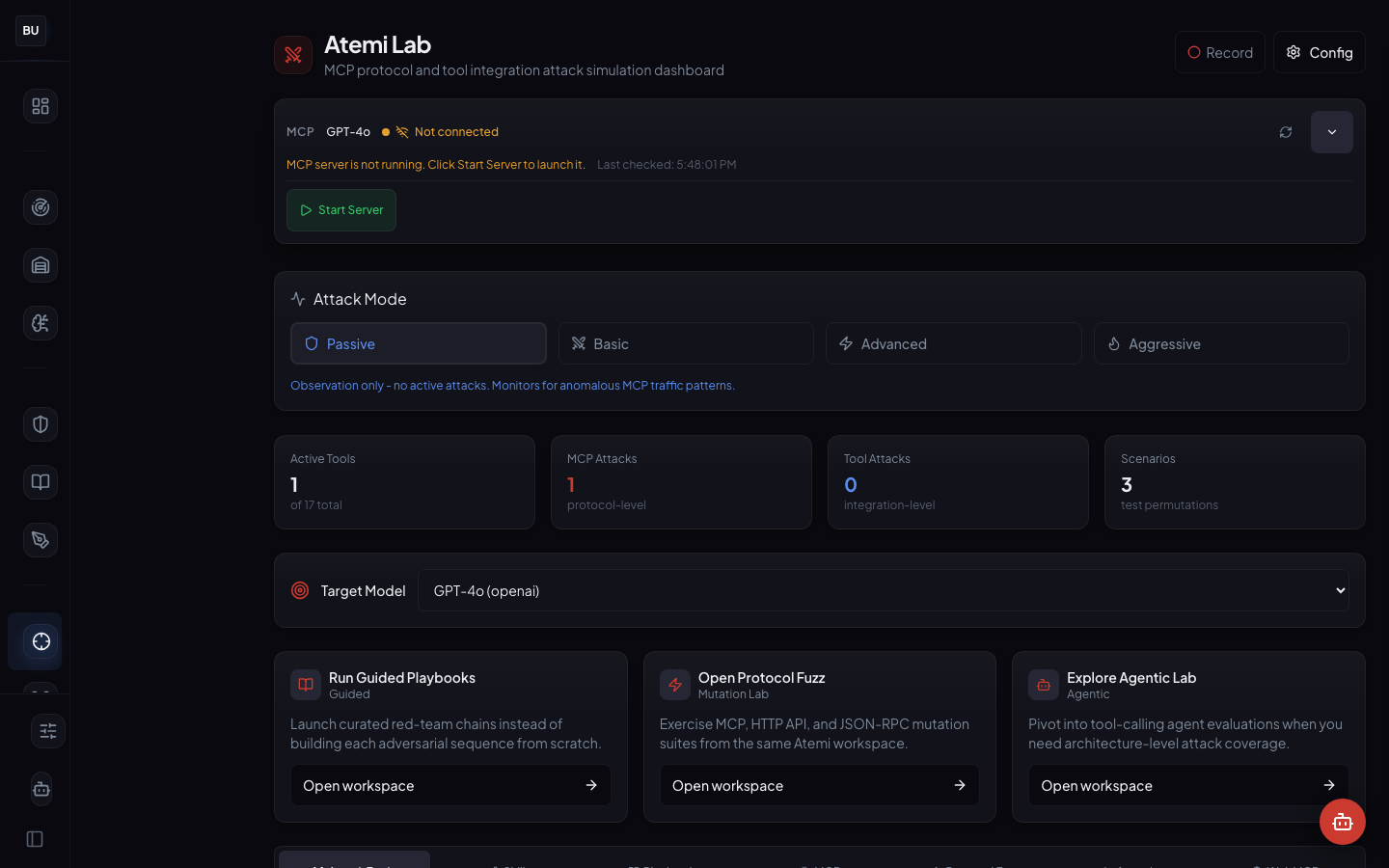
Task: Click Start Server to launch the MCP server
Action: click(340, 209)
